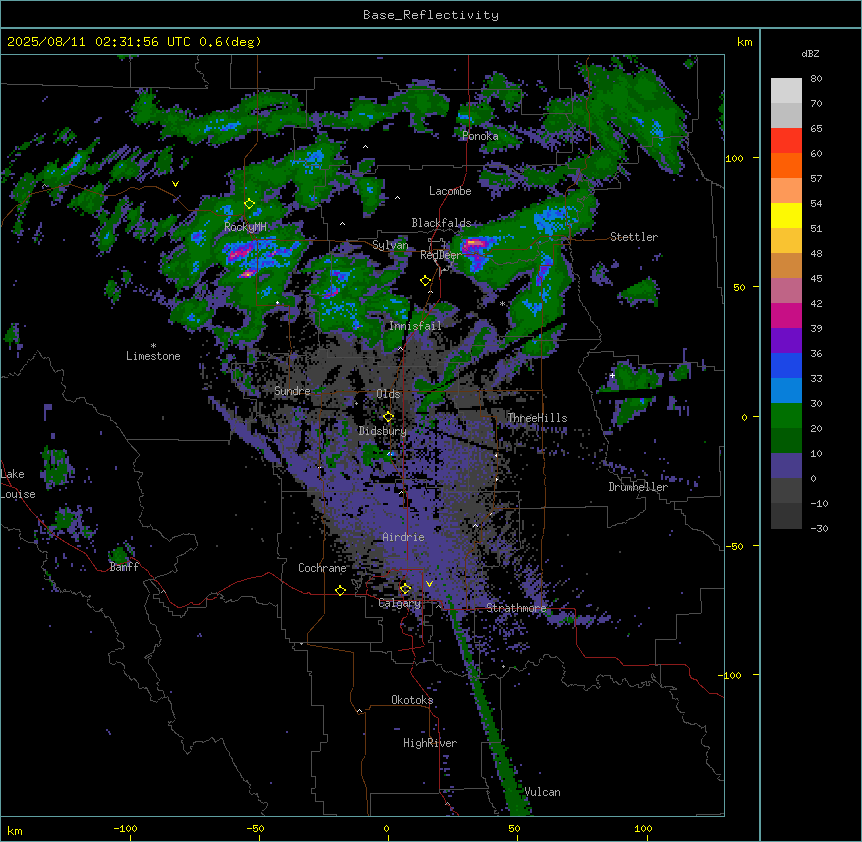The width and height of the screenshot is (862, 842).
Task: Click the Lacombe city label
Action: 450,191
